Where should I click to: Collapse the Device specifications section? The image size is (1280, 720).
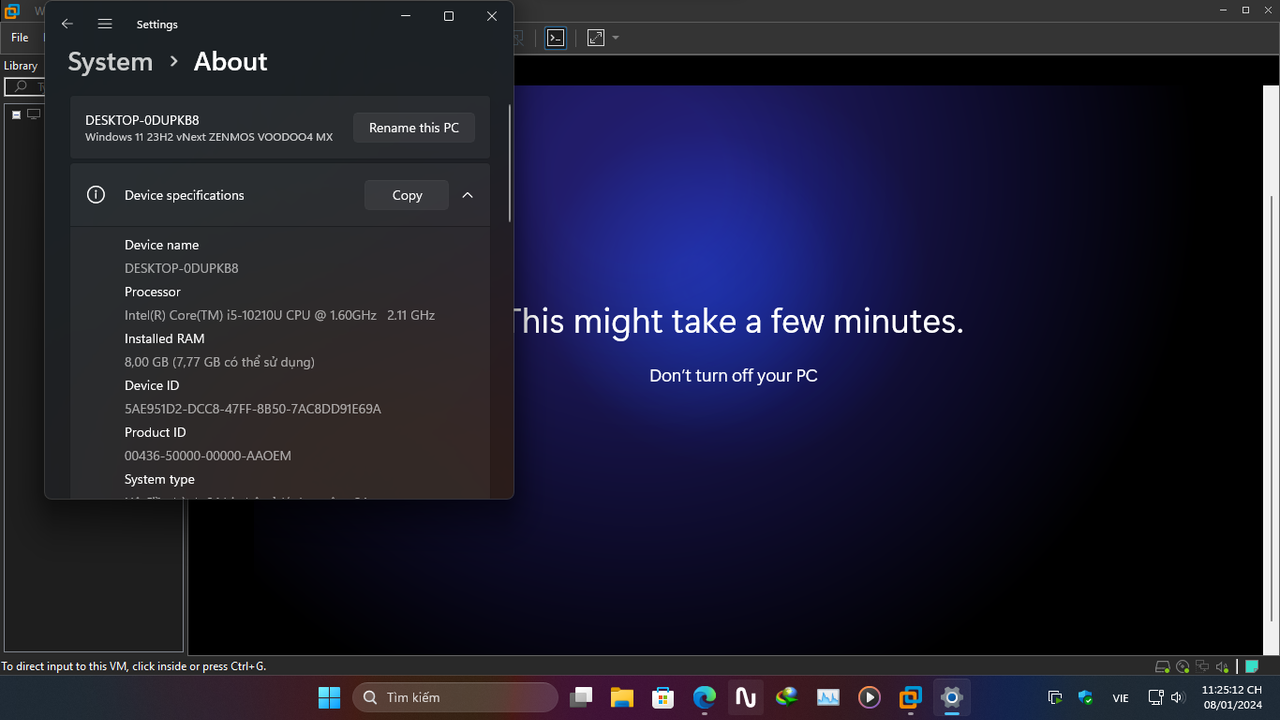467,195
